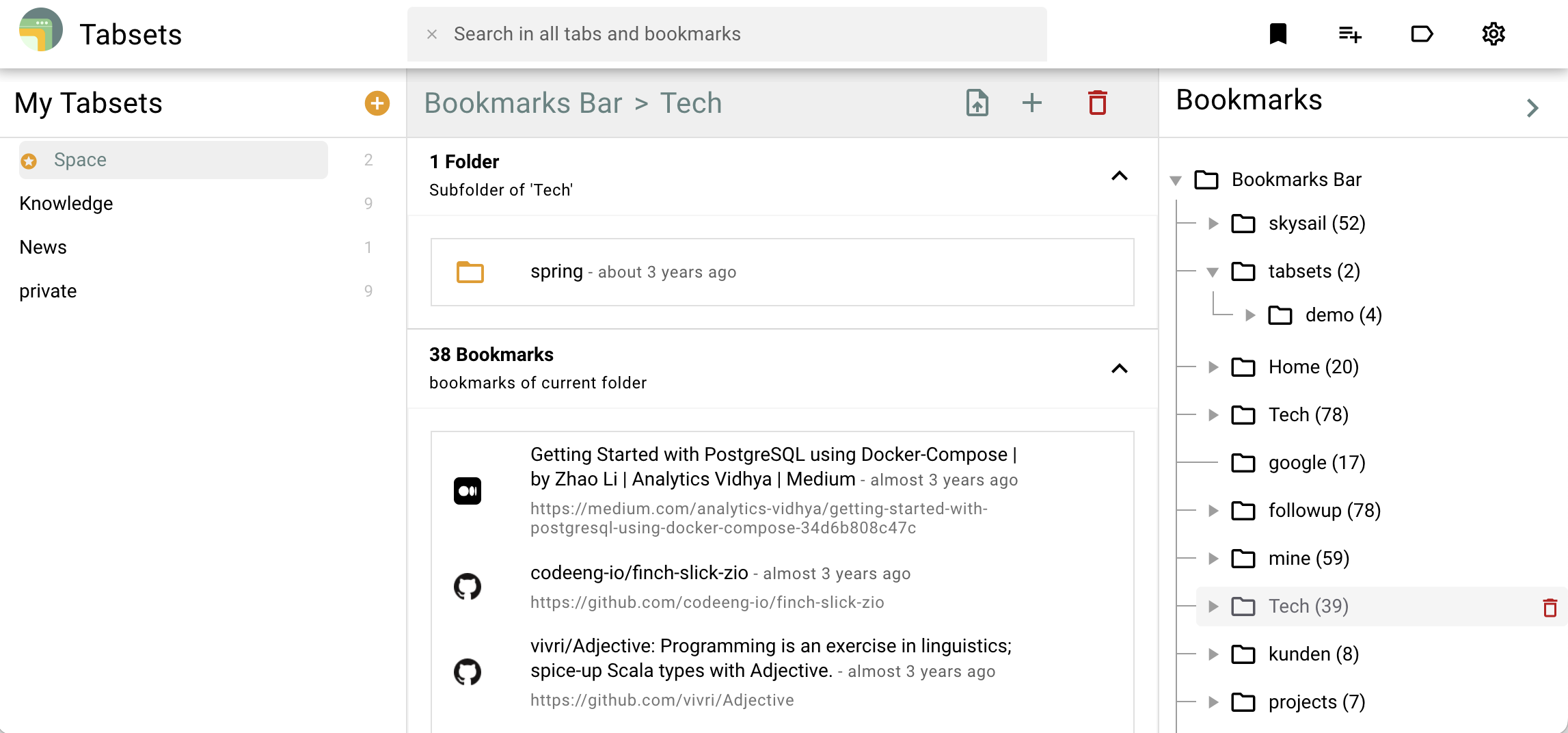
Task: Click the GitHub favicon for vivri/Adjective
Action: (468, 672)
